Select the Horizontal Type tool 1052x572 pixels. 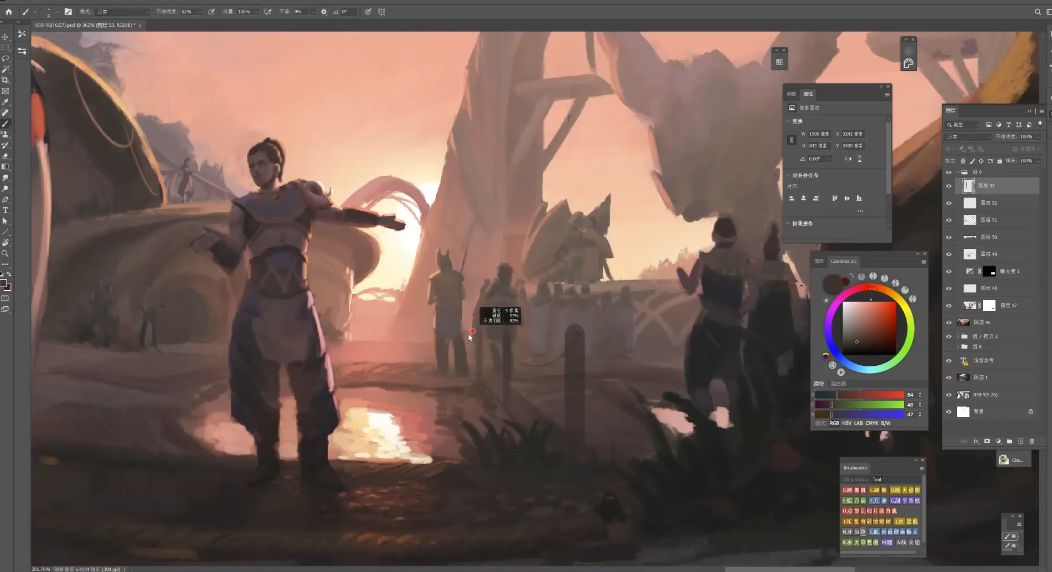[x=5, y=210]
